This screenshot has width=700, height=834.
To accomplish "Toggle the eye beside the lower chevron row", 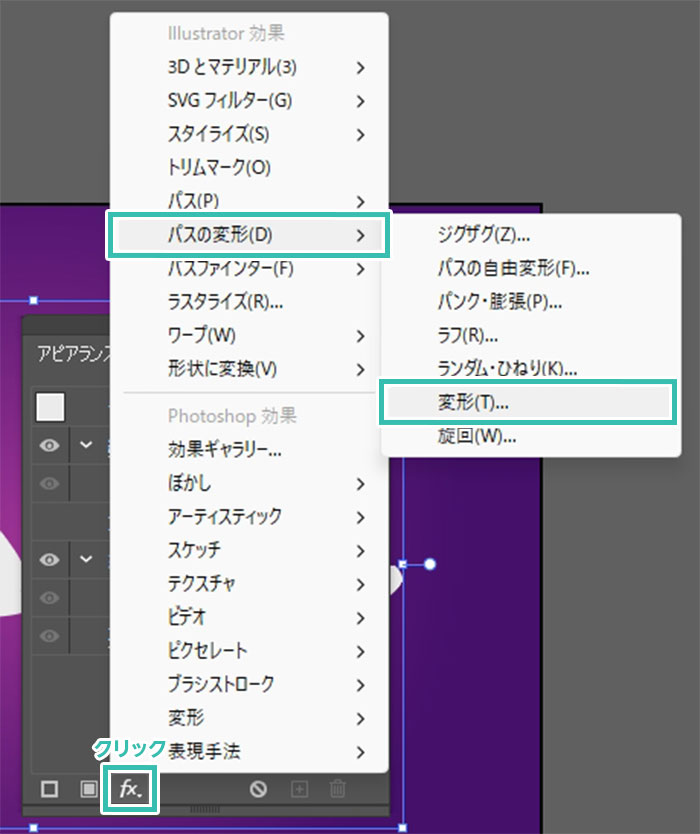I will point(49,560).
